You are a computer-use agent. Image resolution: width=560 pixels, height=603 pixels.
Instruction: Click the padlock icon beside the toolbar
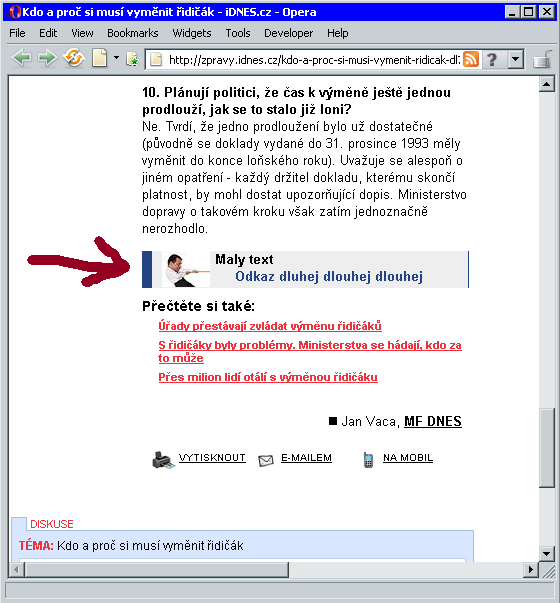point(543,59)
